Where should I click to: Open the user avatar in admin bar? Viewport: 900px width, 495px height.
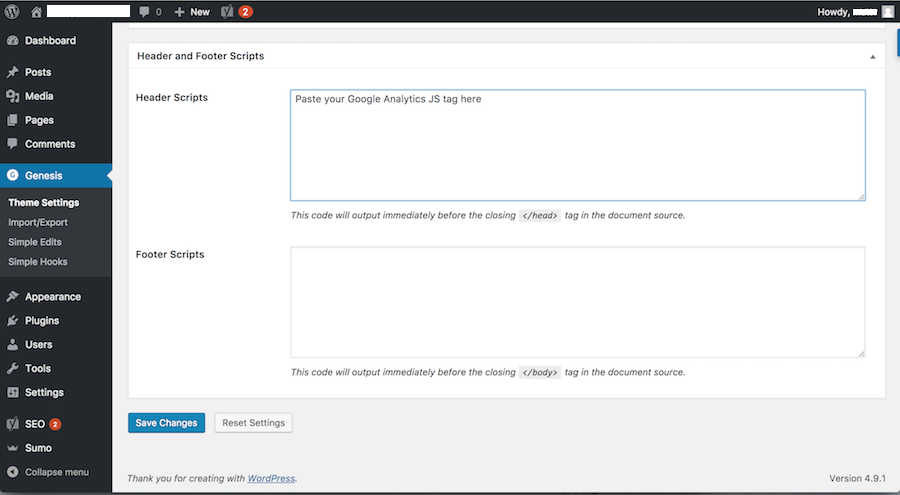[887, 11]
